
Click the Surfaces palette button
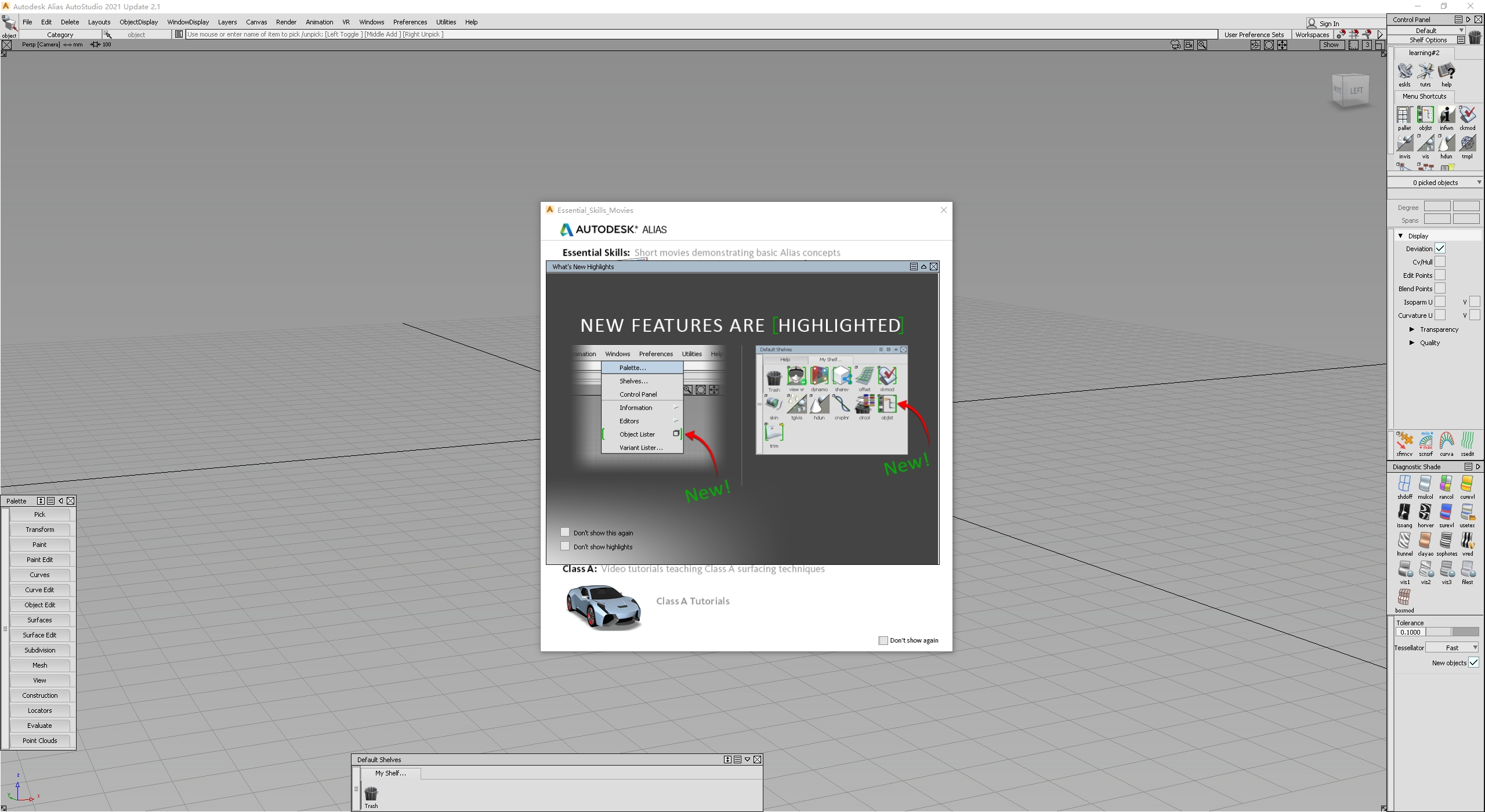coord(39,620)
